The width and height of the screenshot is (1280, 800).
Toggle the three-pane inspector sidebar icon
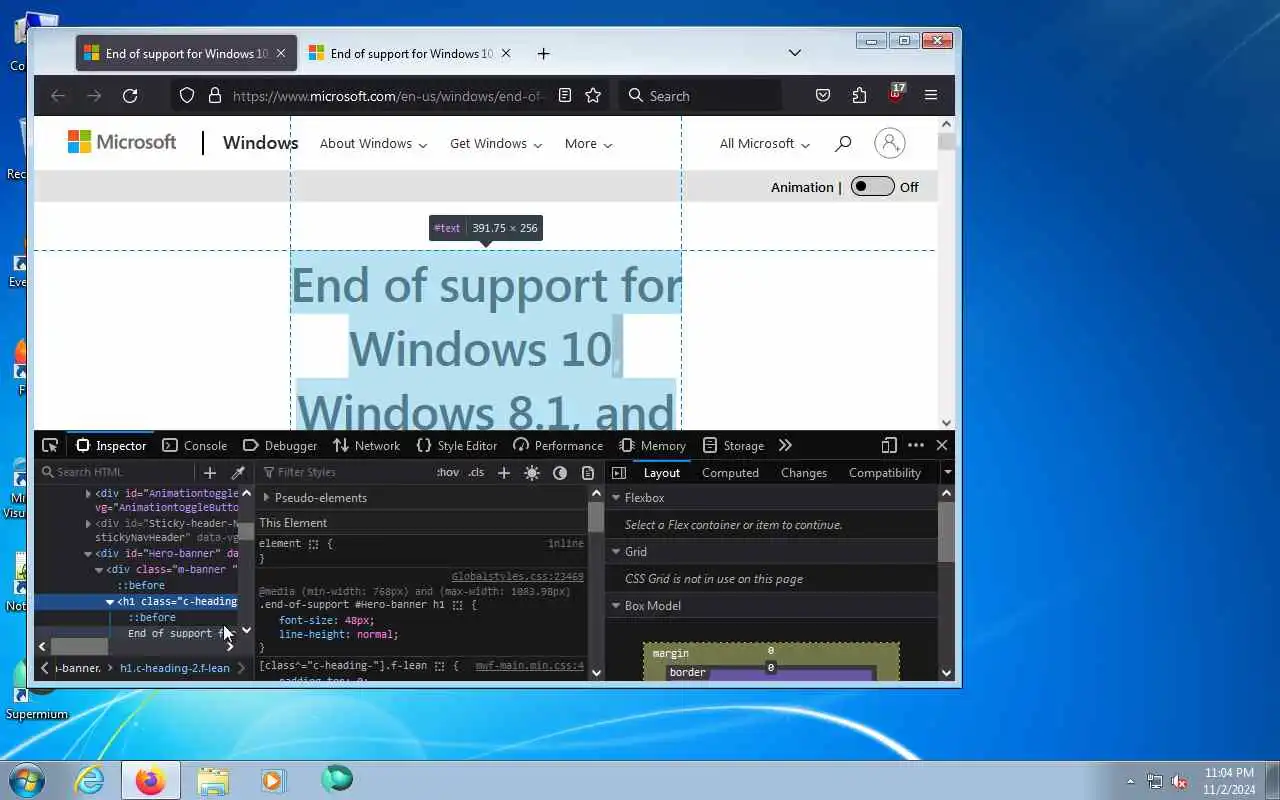pos(619,473)
